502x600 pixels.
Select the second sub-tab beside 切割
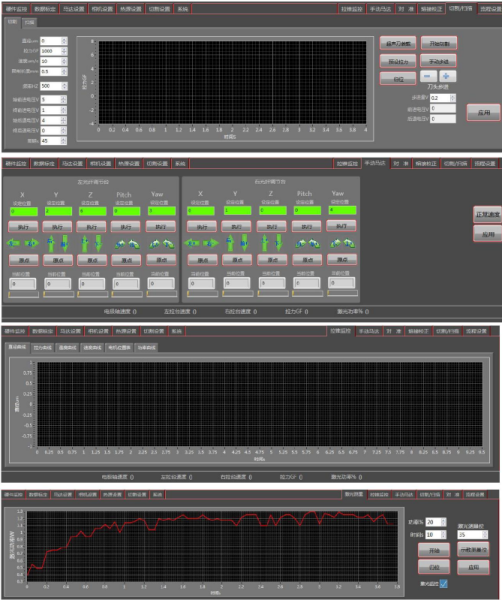29,22
